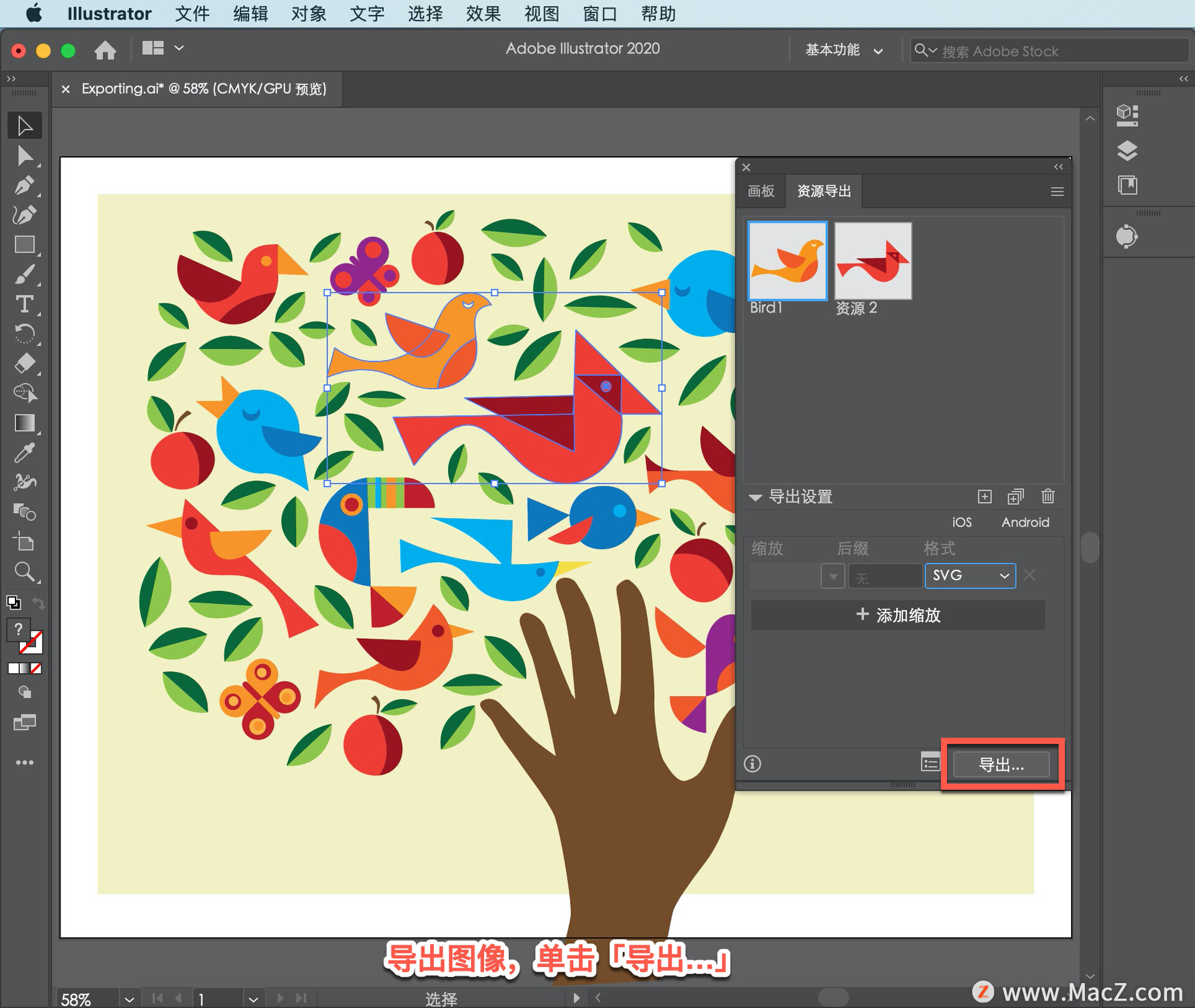Viewport: 1195px width, 1008px height.
Task: Collapse the Export Settings section
Action: pos(756,497)
